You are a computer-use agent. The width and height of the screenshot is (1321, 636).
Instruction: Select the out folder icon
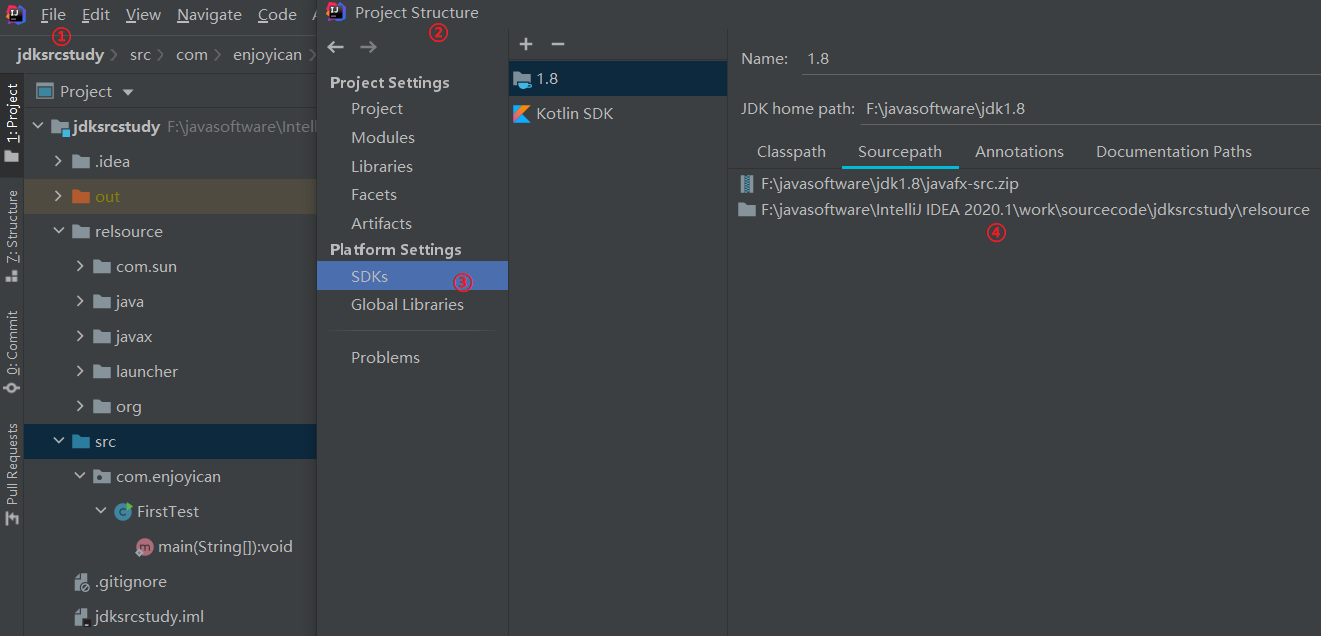81,197
